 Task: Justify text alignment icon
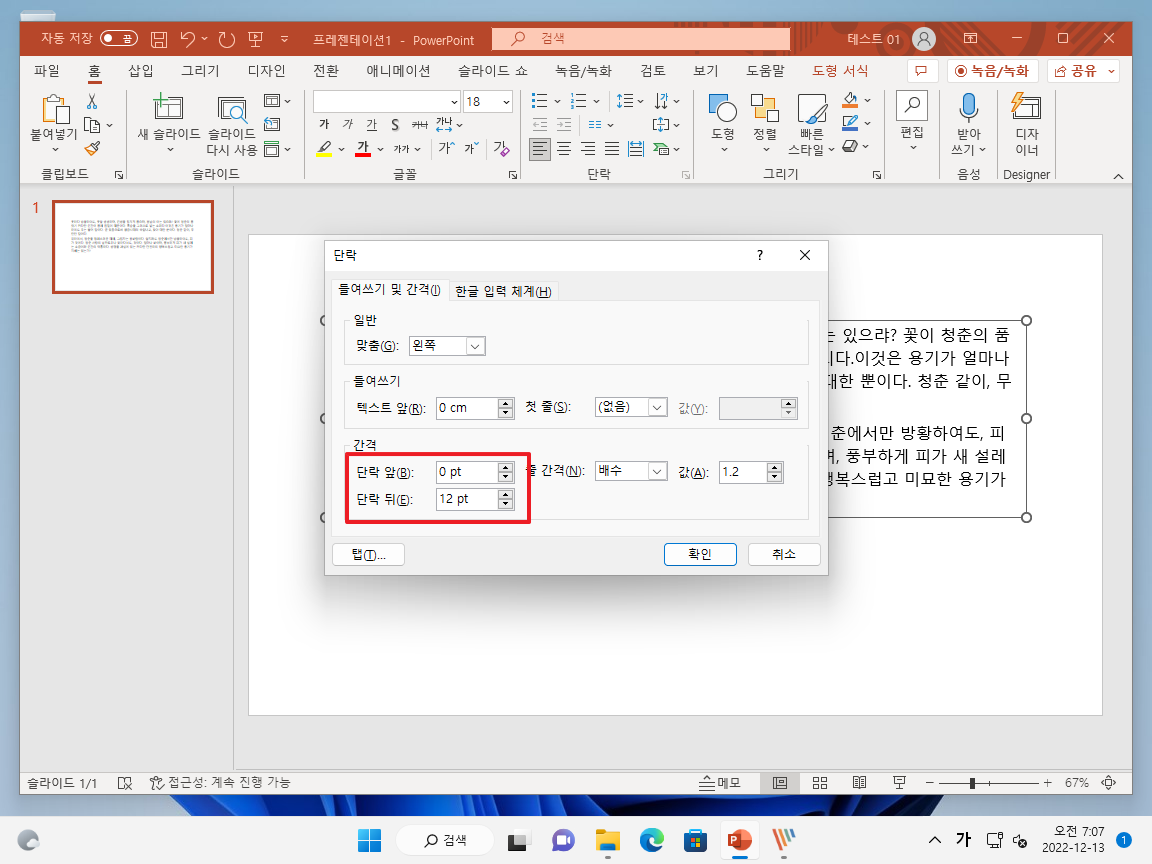(611, 149)
